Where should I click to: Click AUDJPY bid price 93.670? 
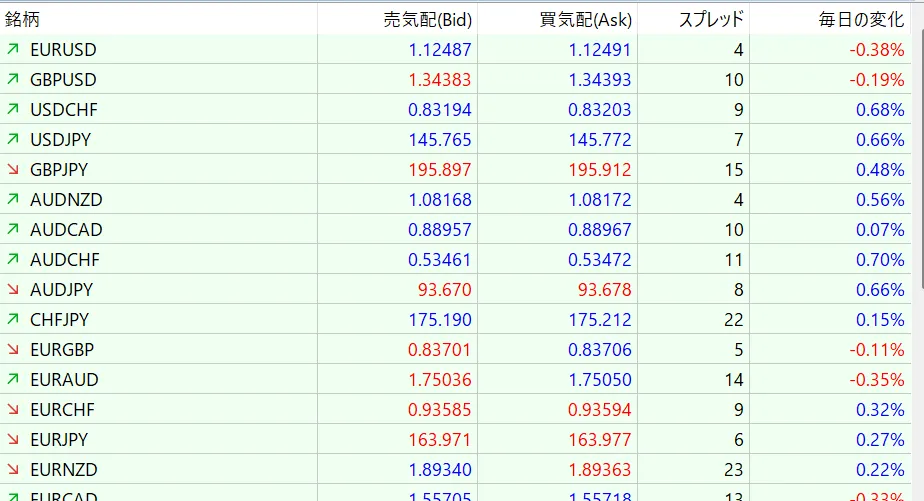click(x=444, y=289)
